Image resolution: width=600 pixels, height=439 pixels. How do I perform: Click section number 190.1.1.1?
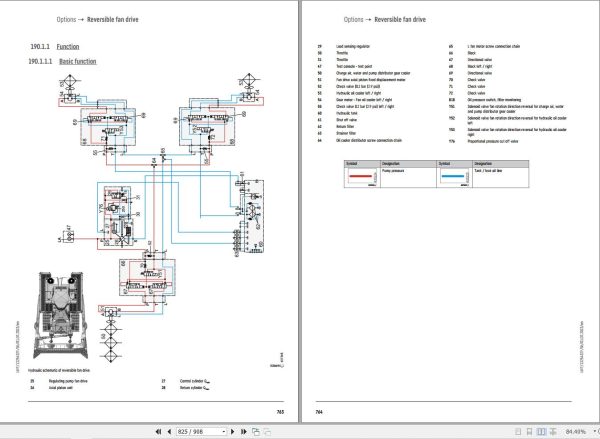[40, 61]
